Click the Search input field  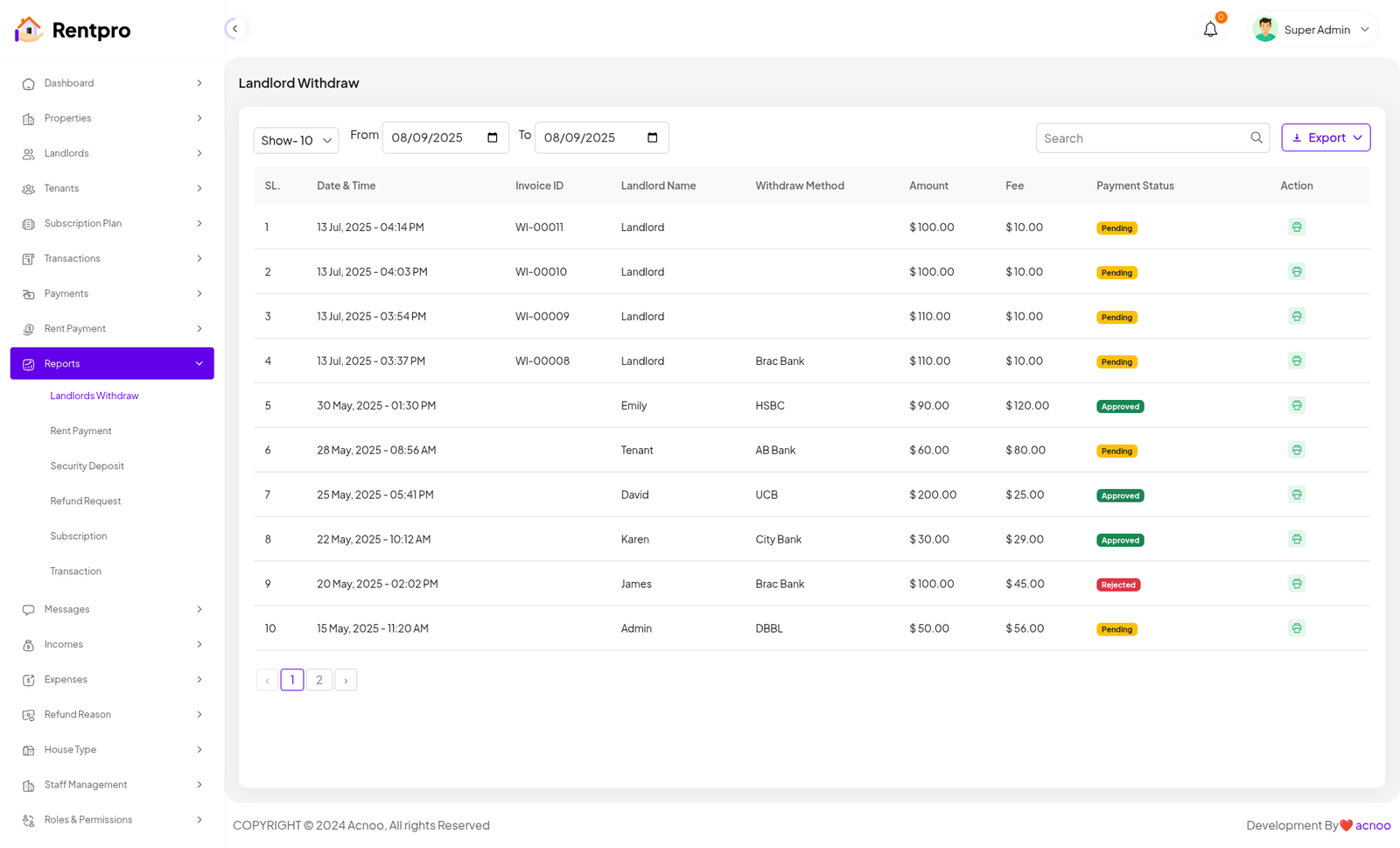tap(1142, 138)
